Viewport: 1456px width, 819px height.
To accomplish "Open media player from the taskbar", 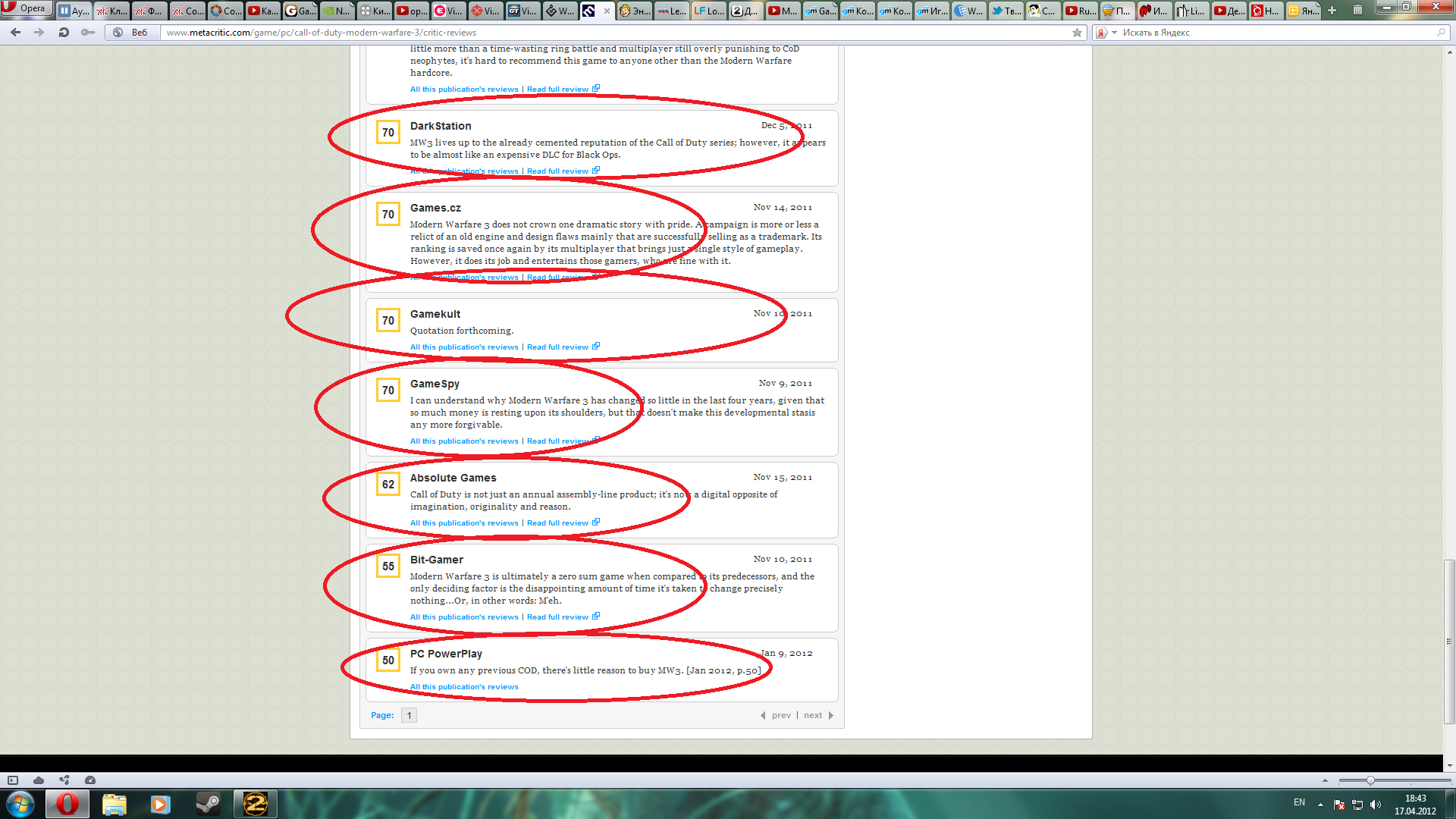I will point(161,804).
